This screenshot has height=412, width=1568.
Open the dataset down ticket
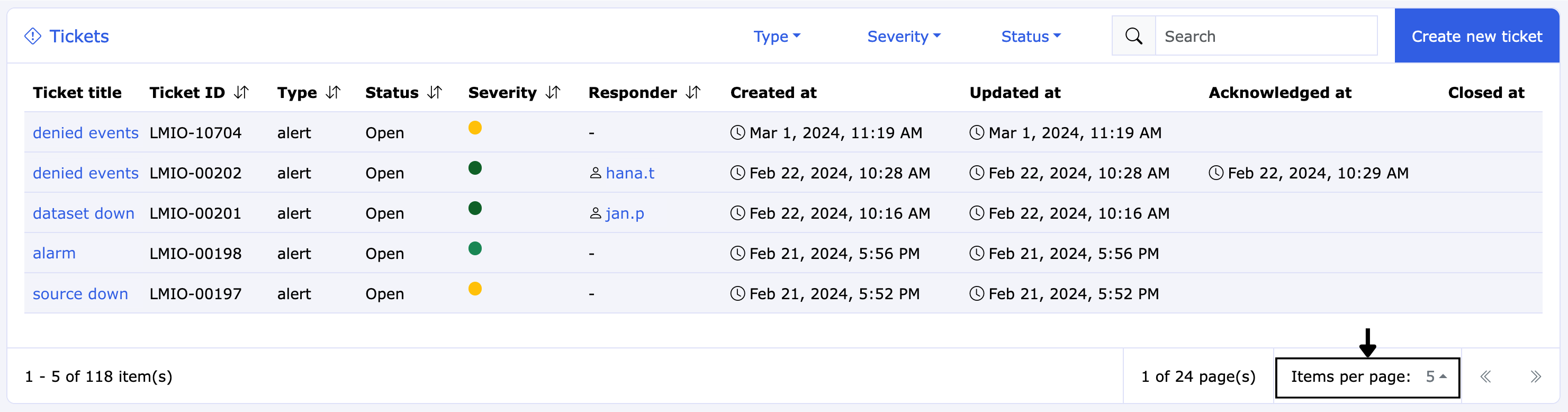(x=84, y=213)
